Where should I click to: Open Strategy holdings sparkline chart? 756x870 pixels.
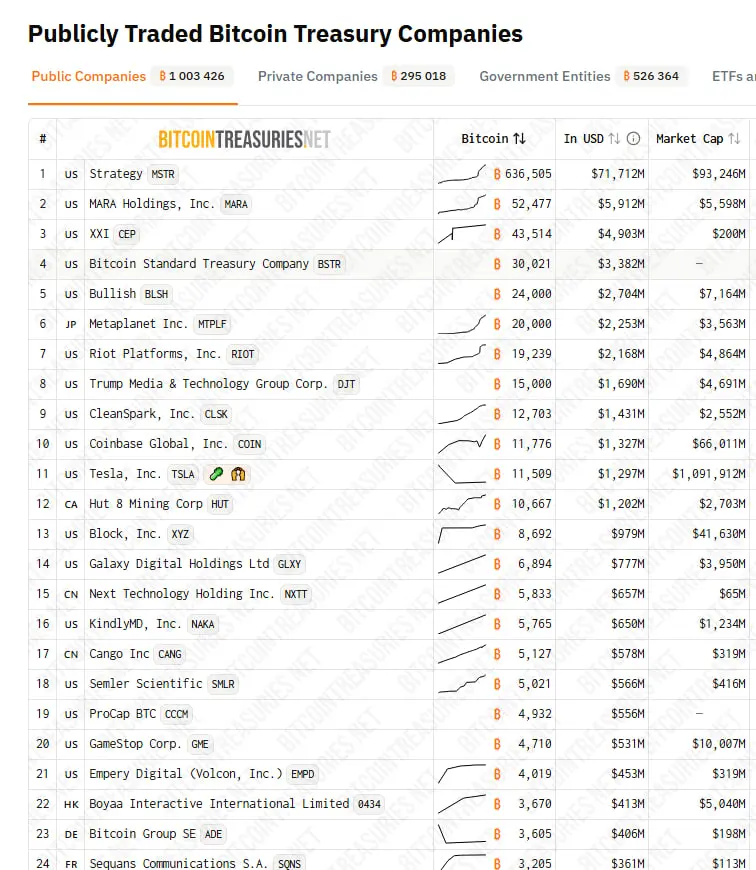[x=461, y=174]
